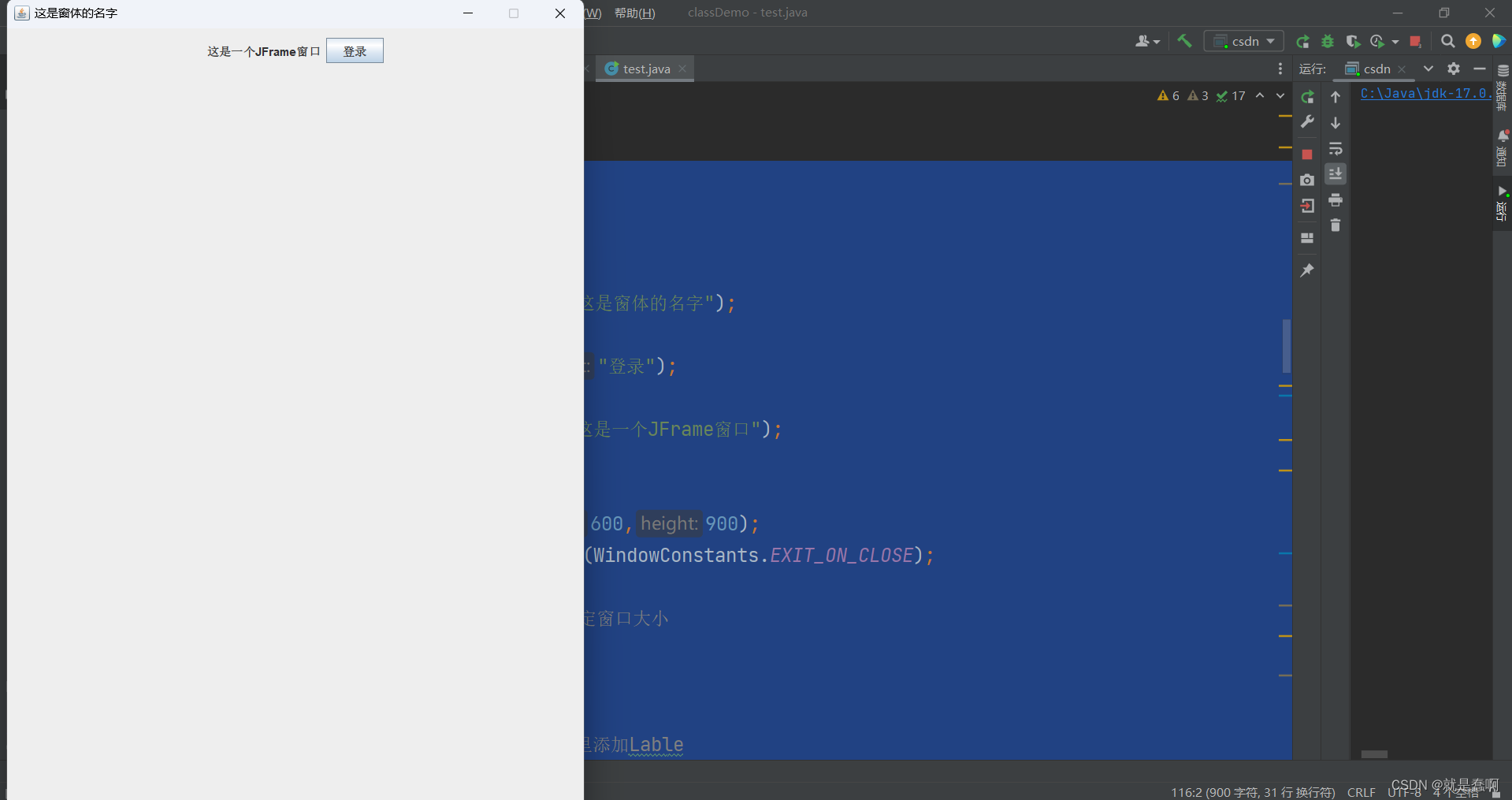
Task: Follow the C:\Java\jdk-17.0 link in console
Action: 1422,94
